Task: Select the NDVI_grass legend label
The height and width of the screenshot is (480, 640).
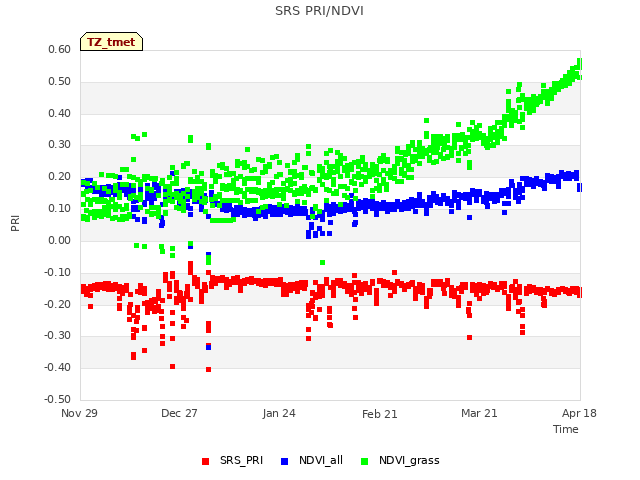Action: [409, 460]
